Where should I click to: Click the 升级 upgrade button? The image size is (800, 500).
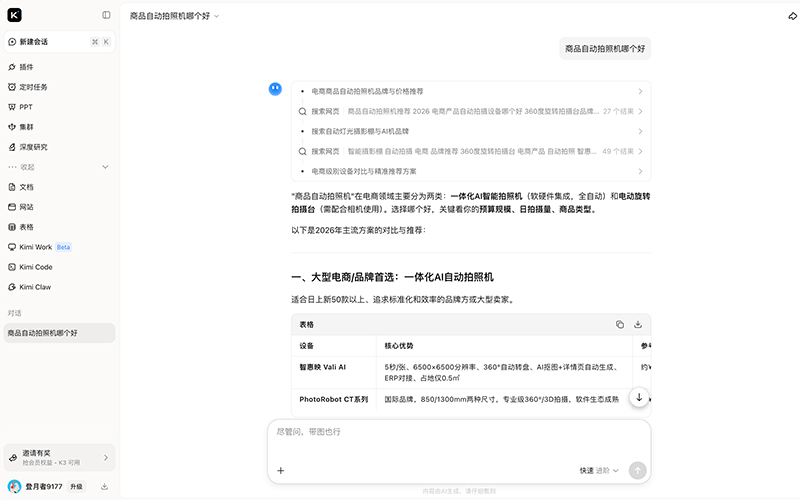point(77,486)
